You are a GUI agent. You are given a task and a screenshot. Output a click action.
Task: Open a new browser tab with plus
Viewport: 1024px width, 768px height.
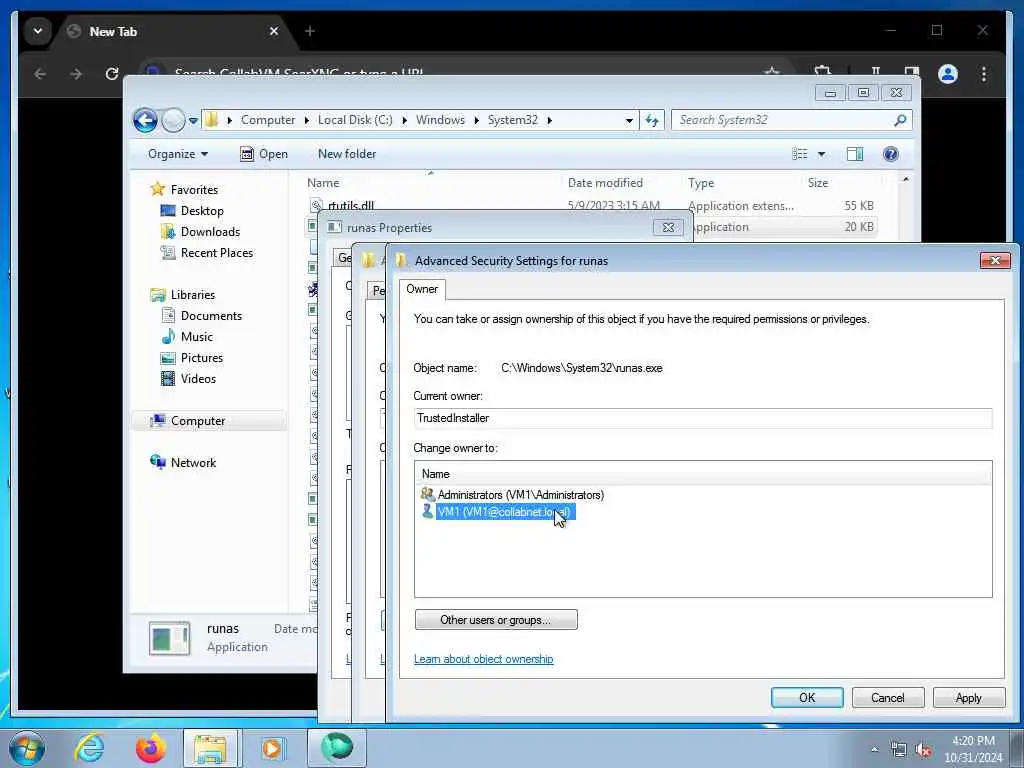point(310,31)
